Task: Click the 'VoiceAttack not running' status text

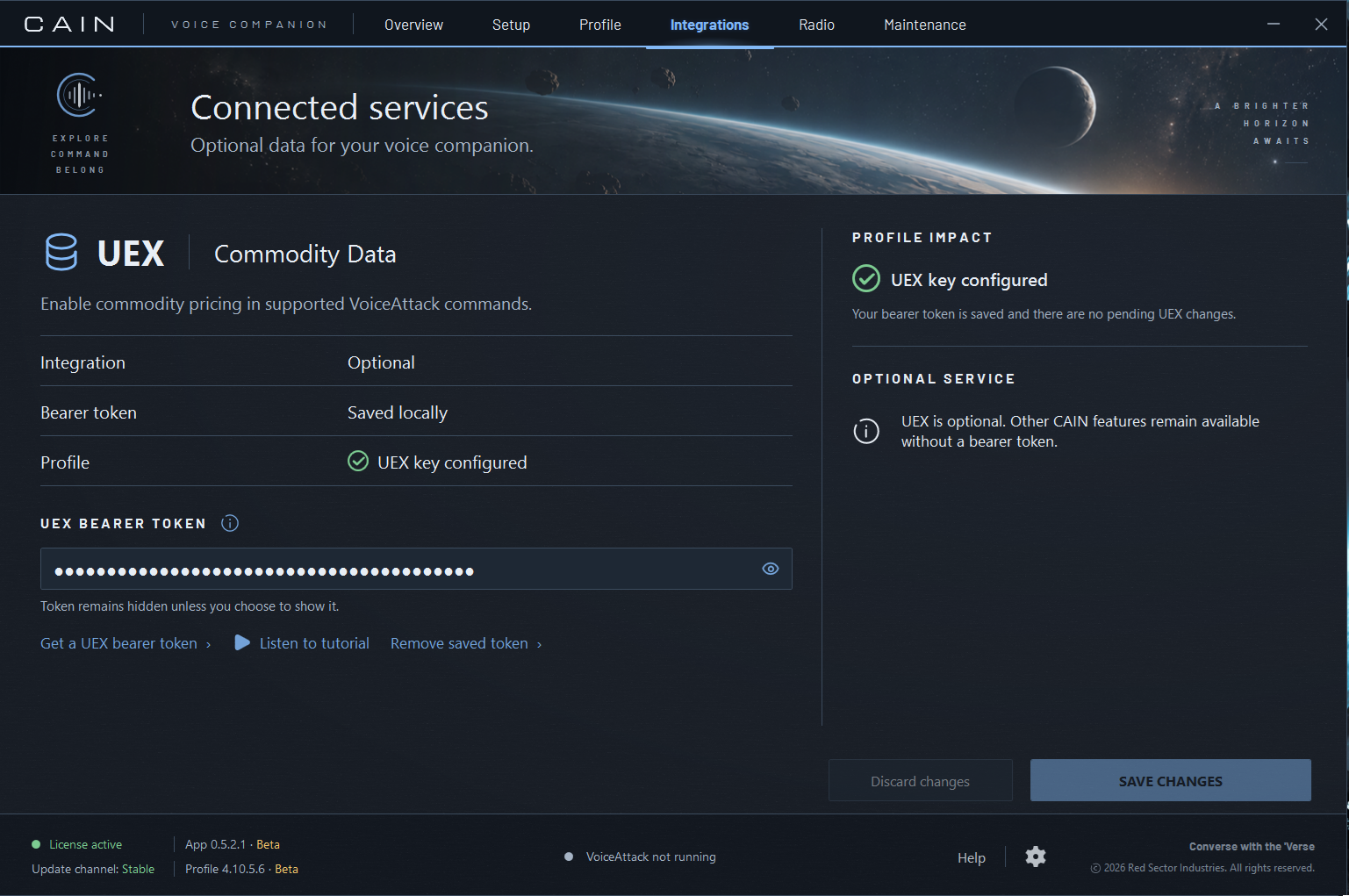Action: click(650, 857)
